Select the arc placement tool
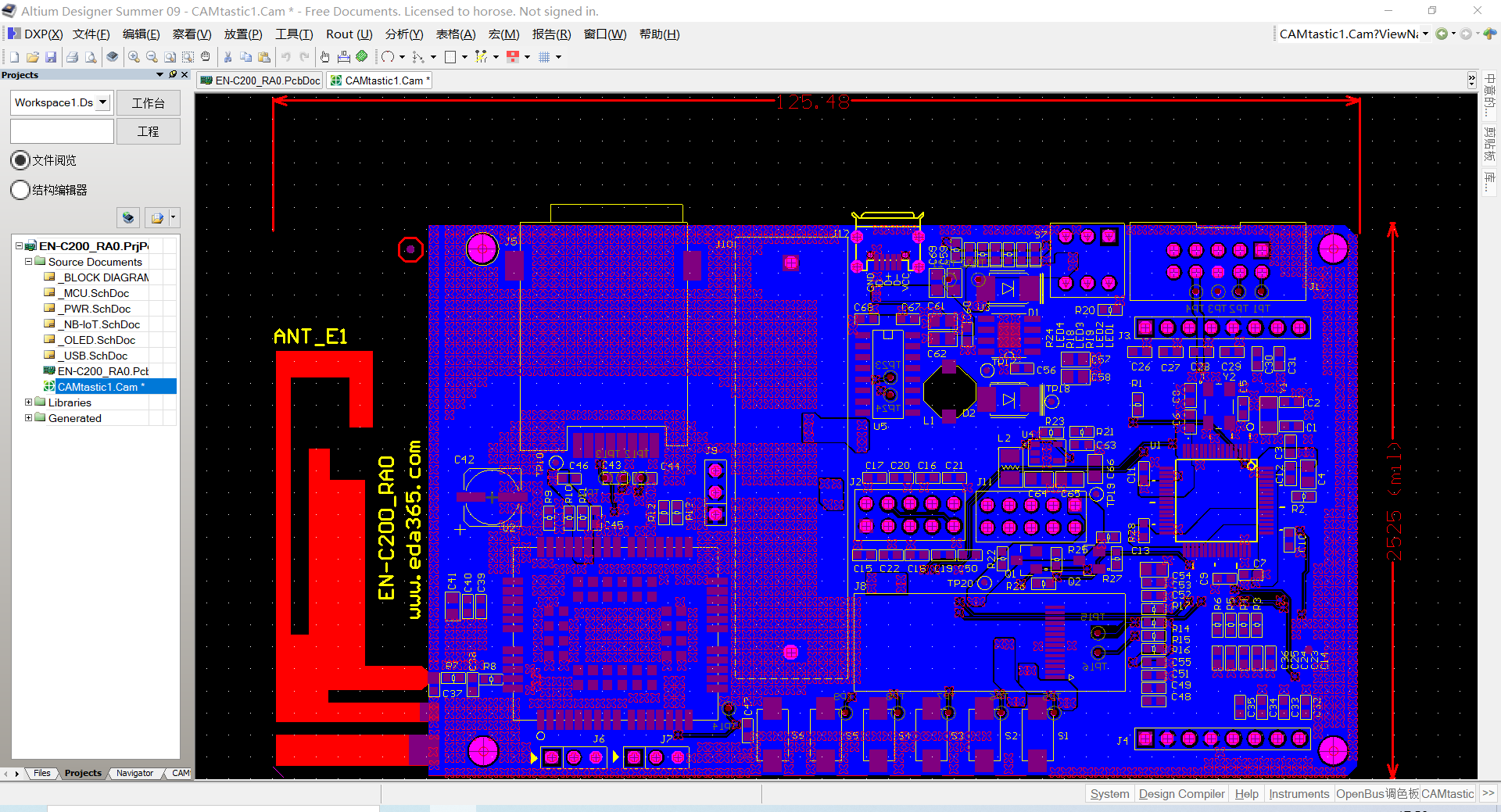 (x=388, y=57)
